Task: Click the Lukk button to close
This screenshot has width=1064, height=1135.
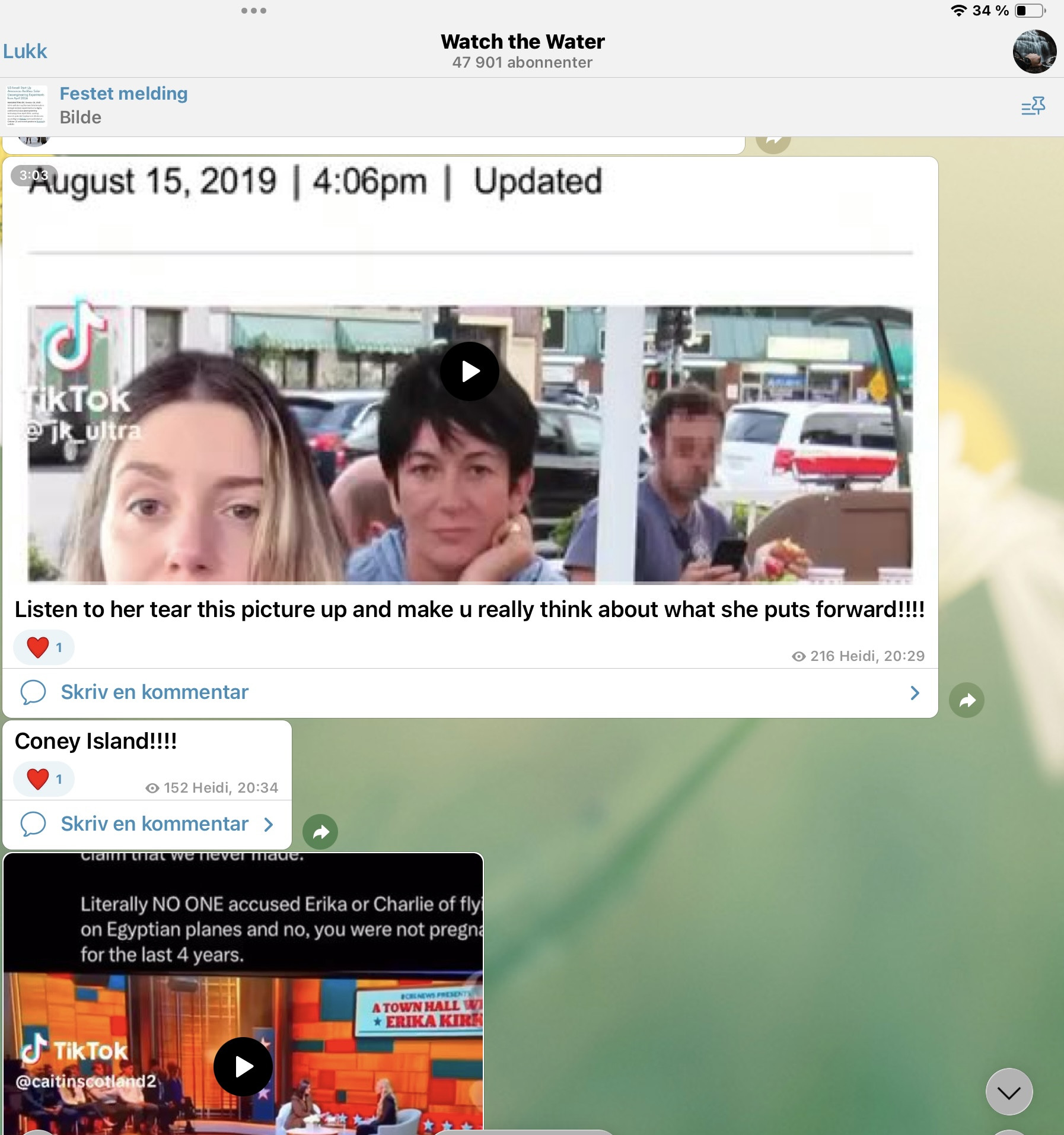Action: [x=25, y=52]
